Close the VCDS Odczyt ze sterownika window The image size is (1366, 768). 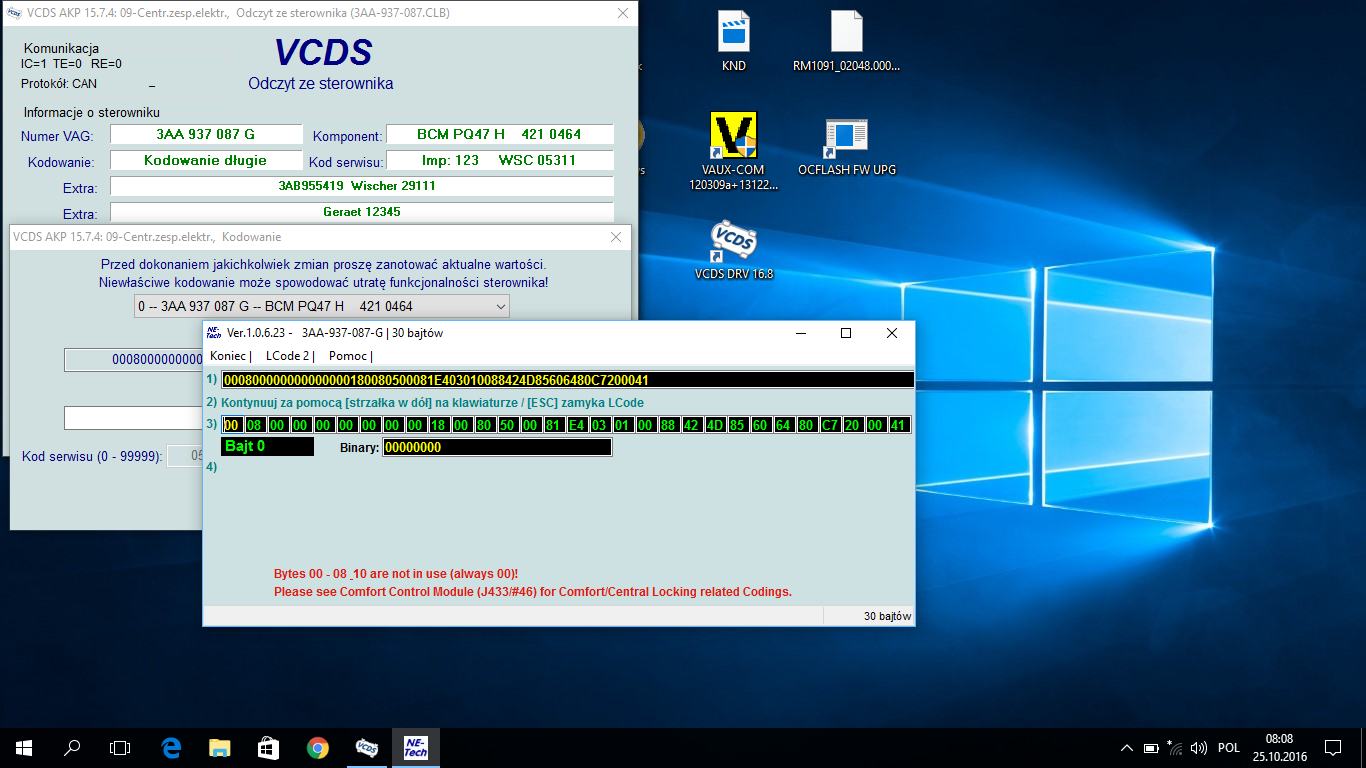click(x=623, y=14)
